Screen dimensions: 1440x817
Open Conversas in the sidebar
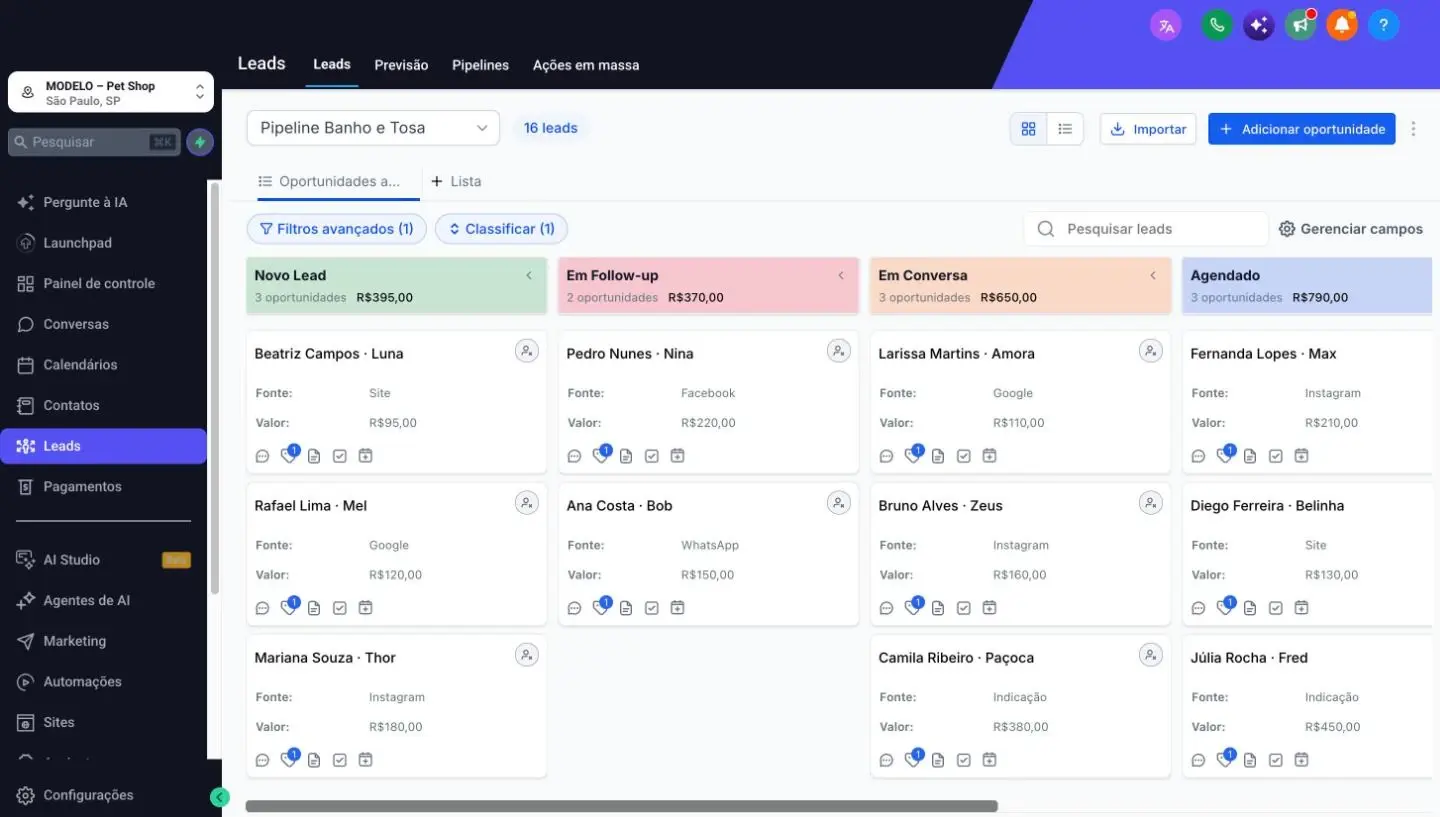point(76,324)
